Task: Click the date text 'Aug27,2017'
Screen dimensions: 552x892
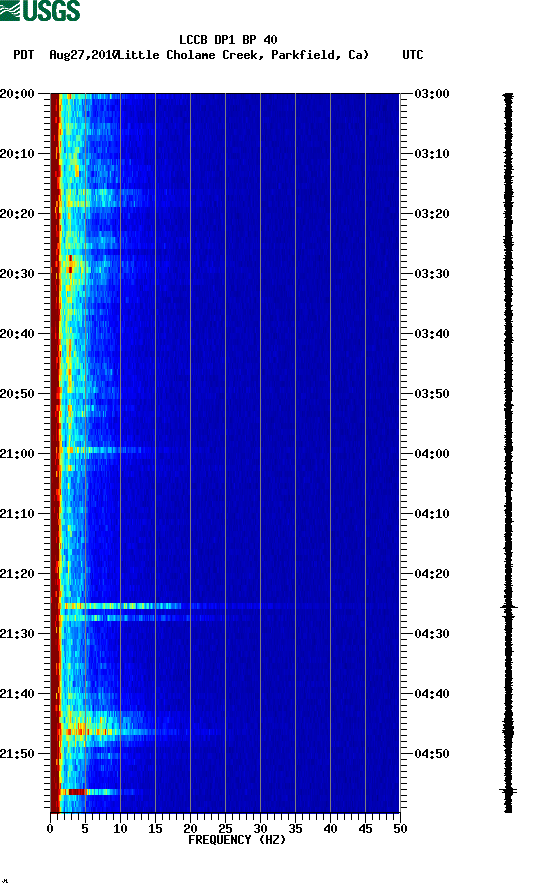Action: point(83,55)
